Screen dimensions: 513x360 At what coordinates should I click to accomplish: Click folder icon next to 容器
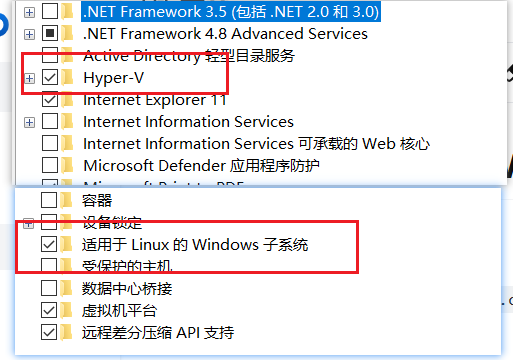tap(67, 200)
